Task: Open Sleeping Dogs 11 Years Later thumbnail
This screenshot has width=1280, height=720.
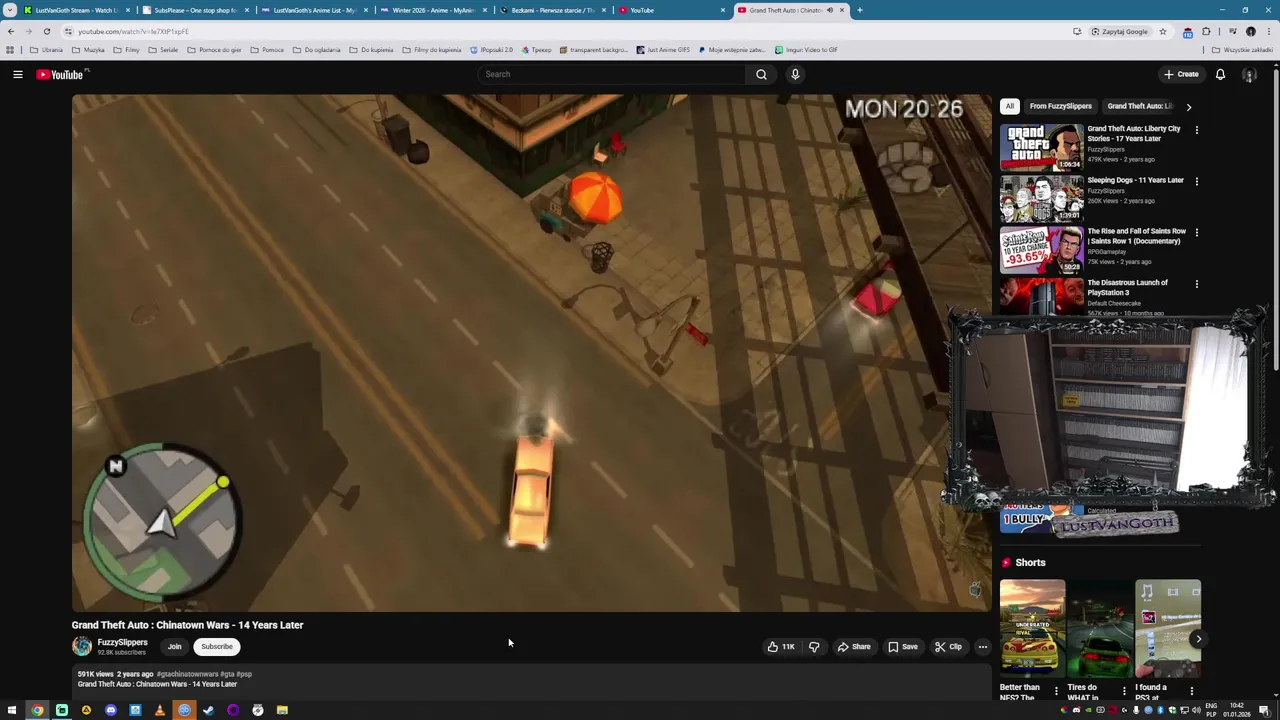Action: pyautogui.click(x=1041, y=198)
